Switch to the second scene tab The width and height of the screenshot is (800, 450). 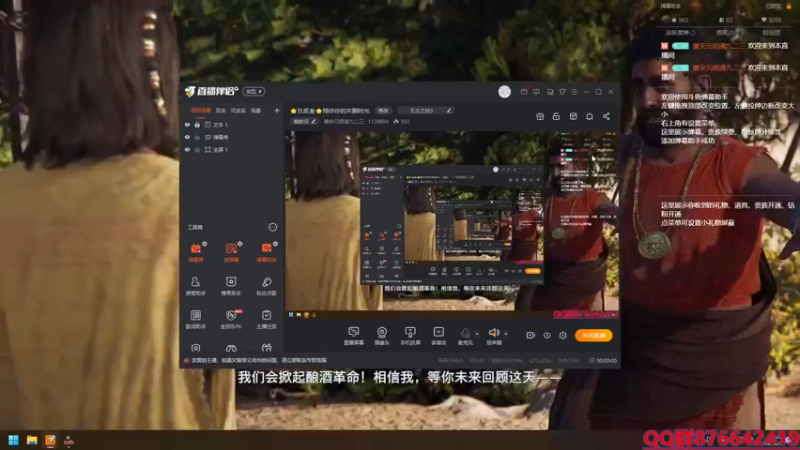click(220, 110)
